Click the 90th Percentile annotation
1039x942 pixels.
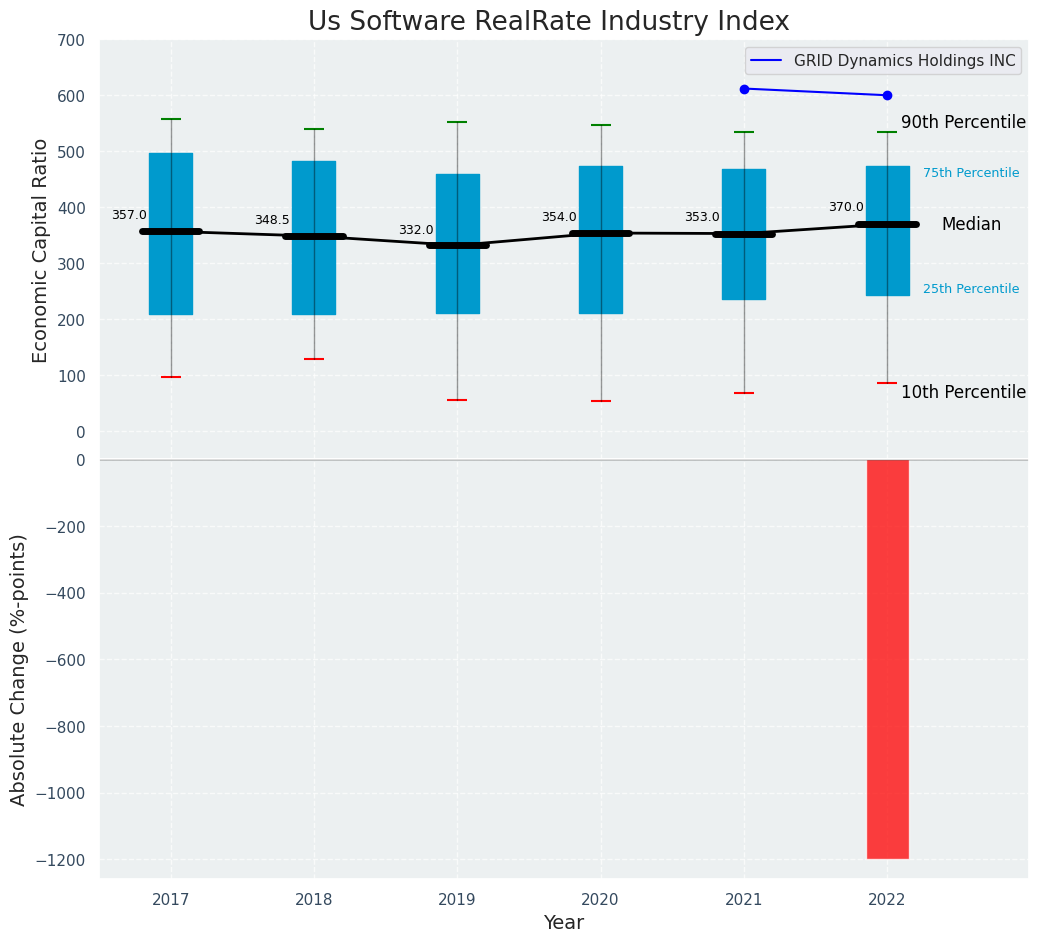pos(963,122)
